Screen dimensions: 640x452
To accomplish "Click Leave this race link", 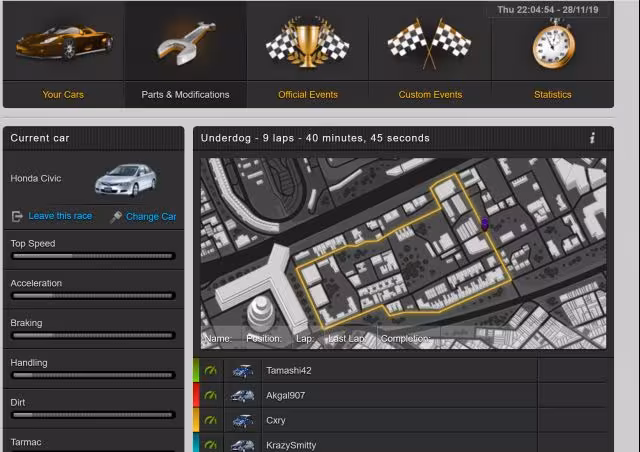I will 60,216.
